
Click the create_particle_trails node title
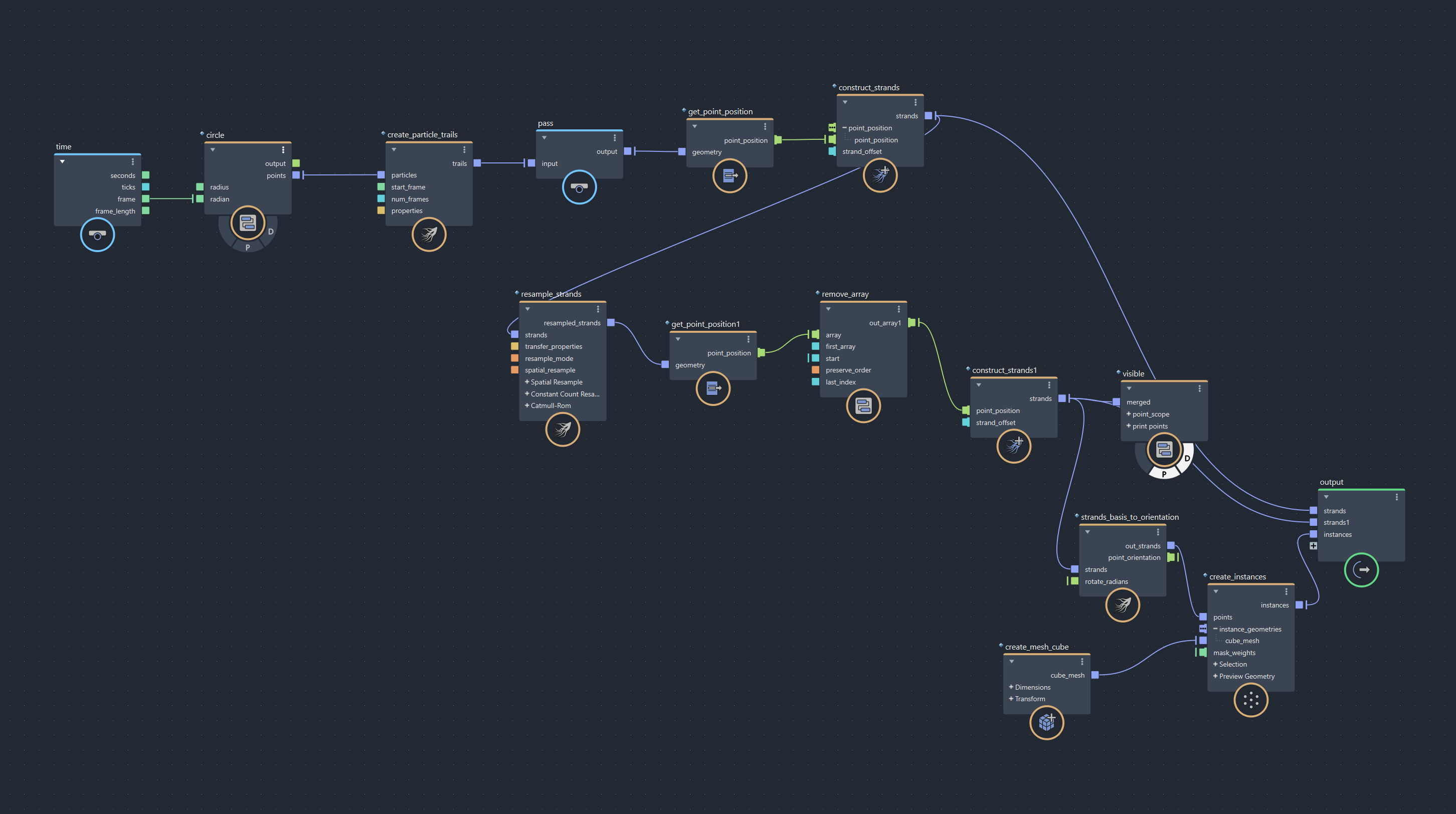422,134
